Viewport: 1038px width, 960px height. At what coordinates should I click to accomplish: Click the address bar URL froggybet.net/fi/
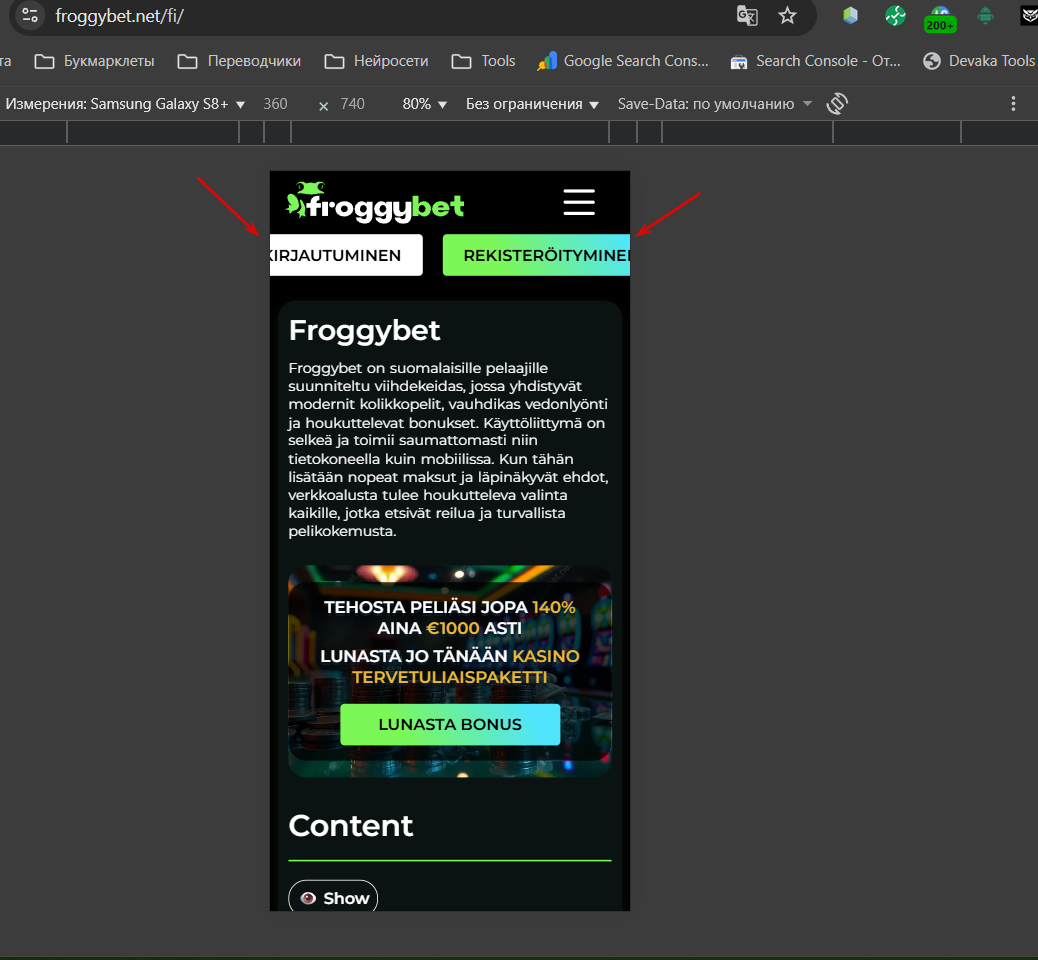click(x=119, y=16)
